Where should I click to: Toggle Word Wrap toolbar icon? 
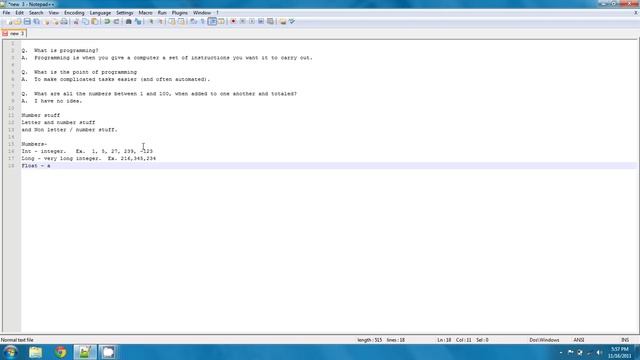pos(193,21)
